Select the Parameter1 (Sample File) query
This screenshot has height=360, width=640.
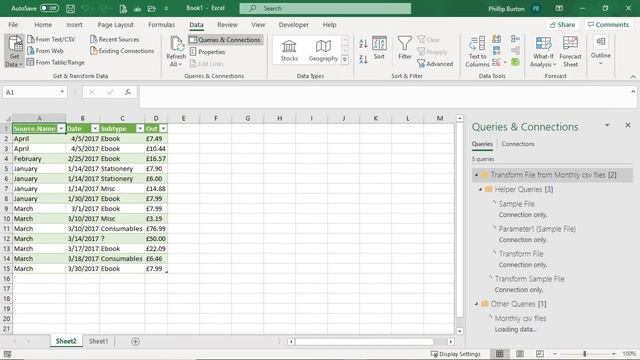537,229
